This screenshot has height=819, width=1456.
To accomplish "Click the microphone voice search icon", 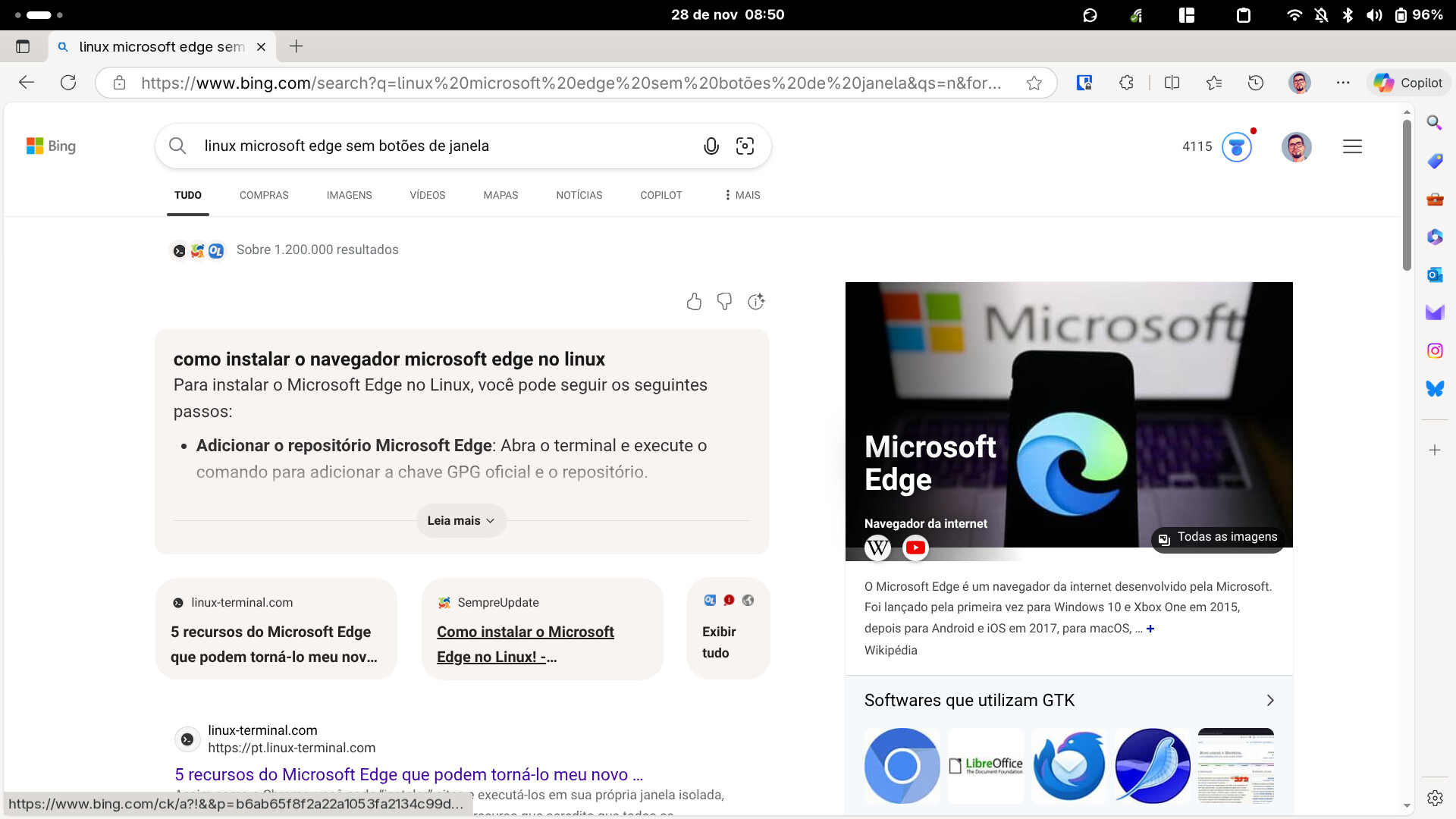I will pyautogui.click(x=711, y=146).
